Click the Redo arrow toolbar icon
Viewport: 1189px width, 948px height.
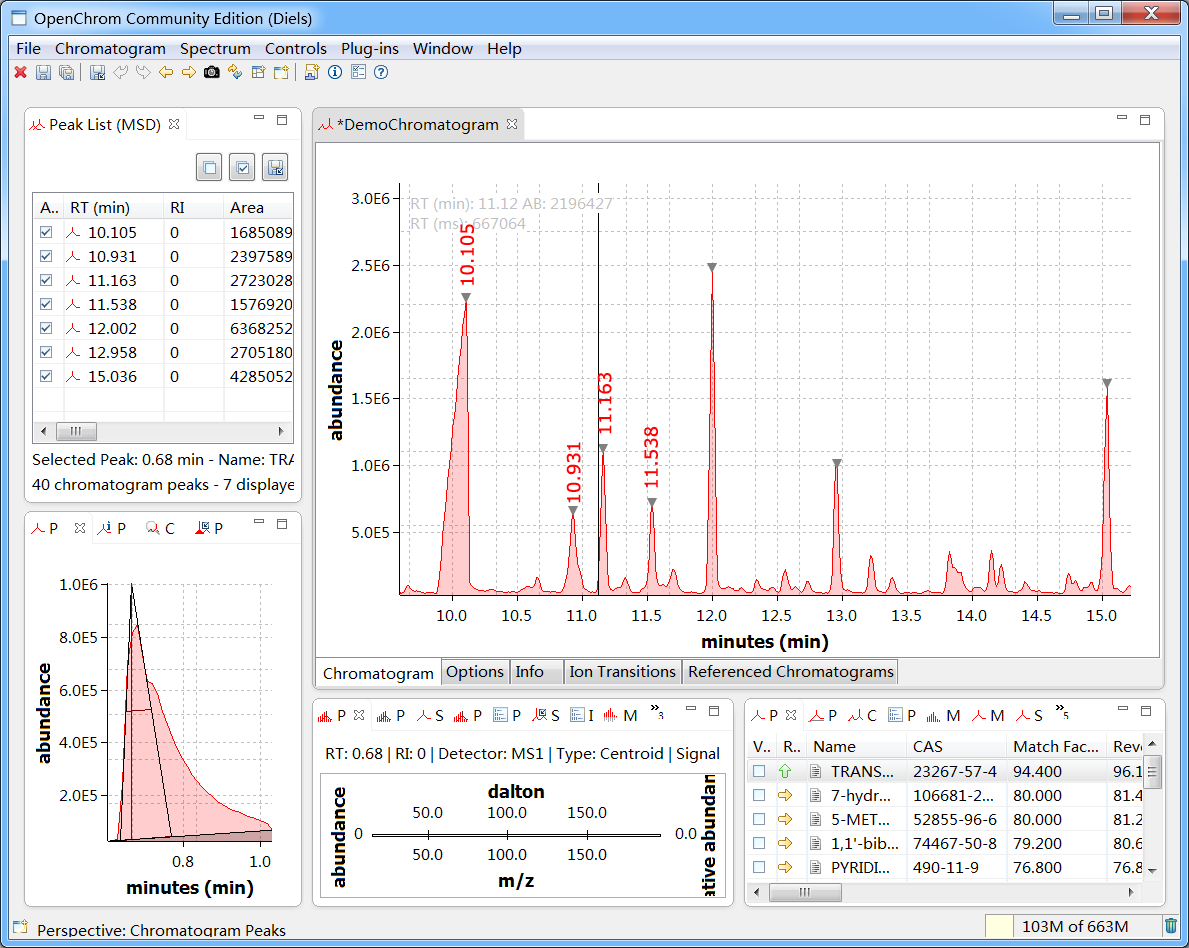click(143, 72)
